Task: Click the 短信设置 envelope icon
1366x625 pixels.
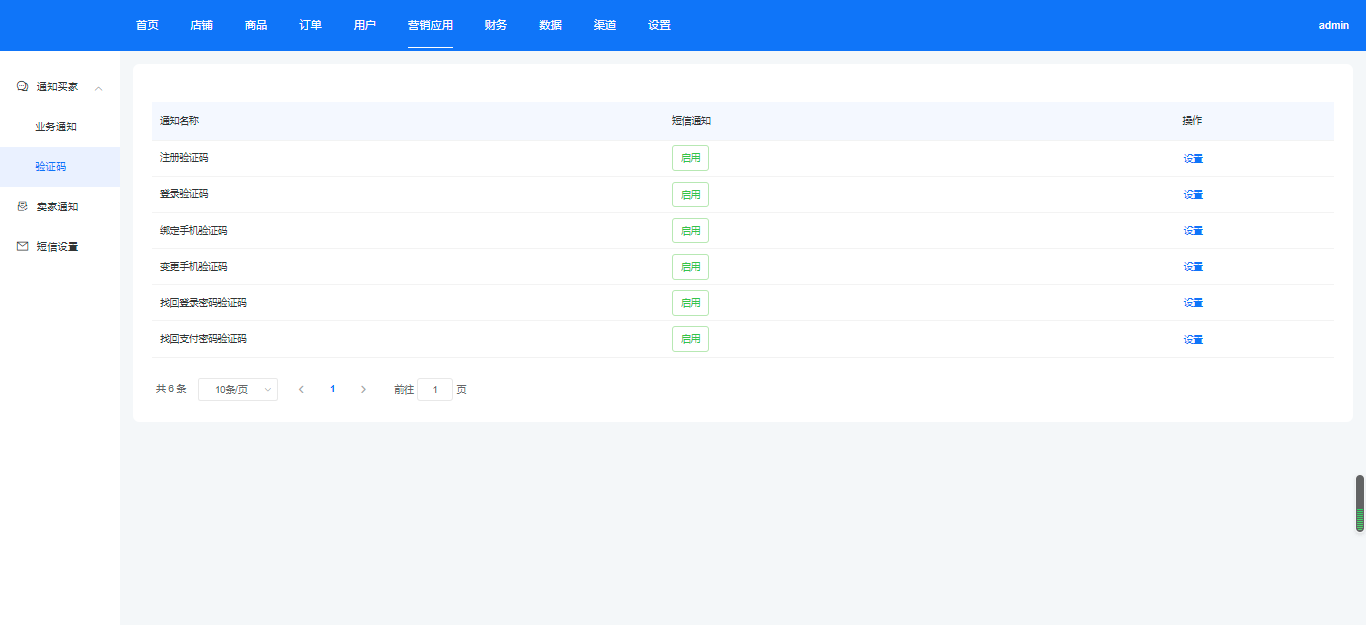Action: tap(22, 247)
